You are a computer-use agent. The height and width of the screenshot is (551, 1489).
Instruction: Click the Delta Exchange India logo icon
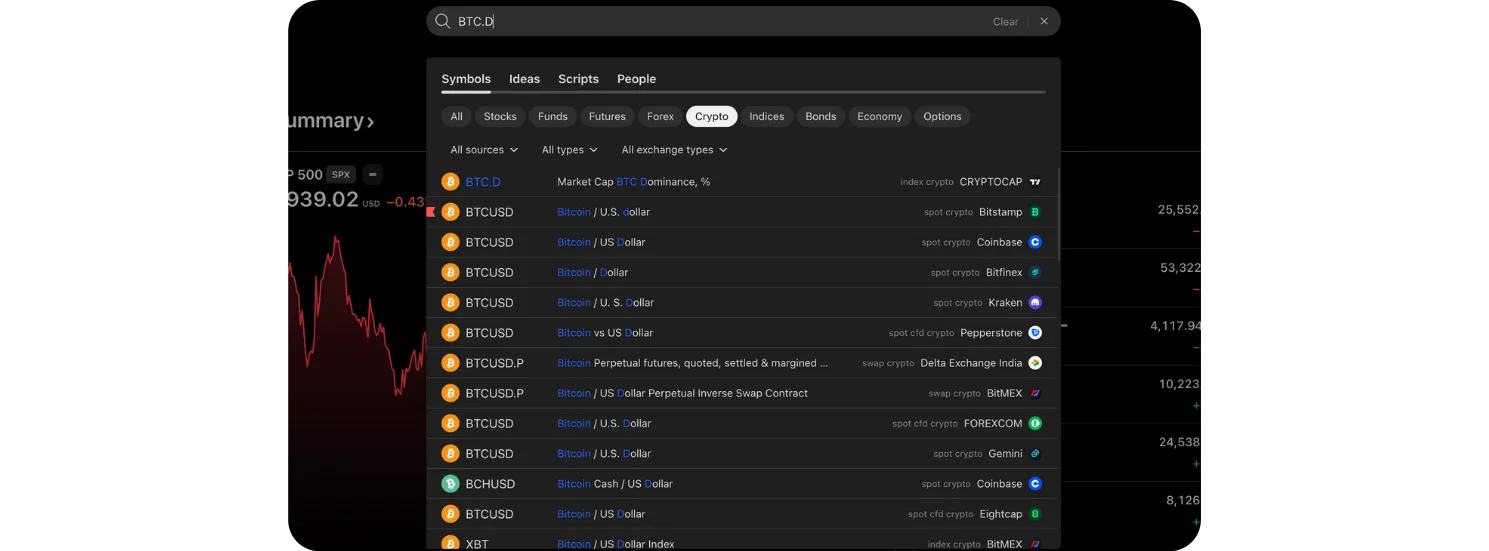click(1035, 363)
